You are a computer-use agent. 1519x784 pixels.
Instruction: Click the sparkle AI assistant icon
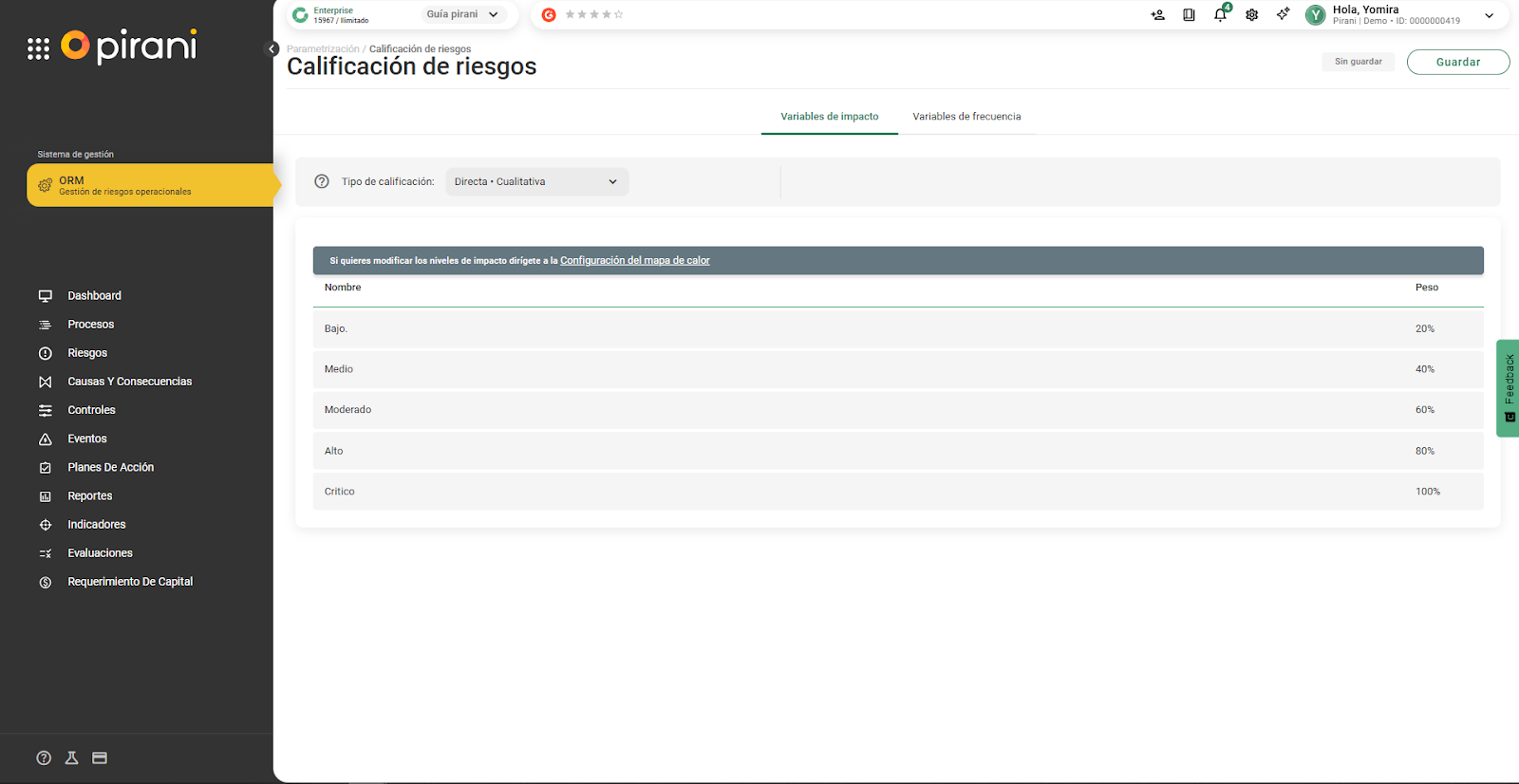[1283, 14]
